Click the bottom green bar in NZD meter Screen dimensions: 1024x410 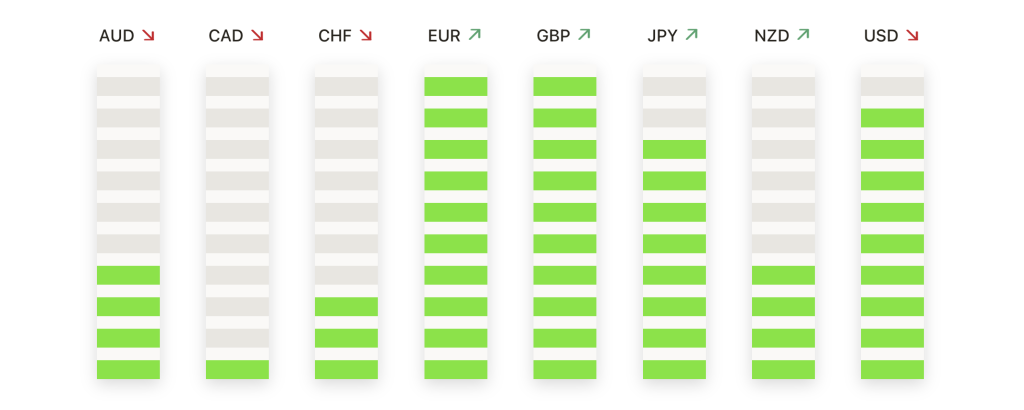click(x=783, y=370)
